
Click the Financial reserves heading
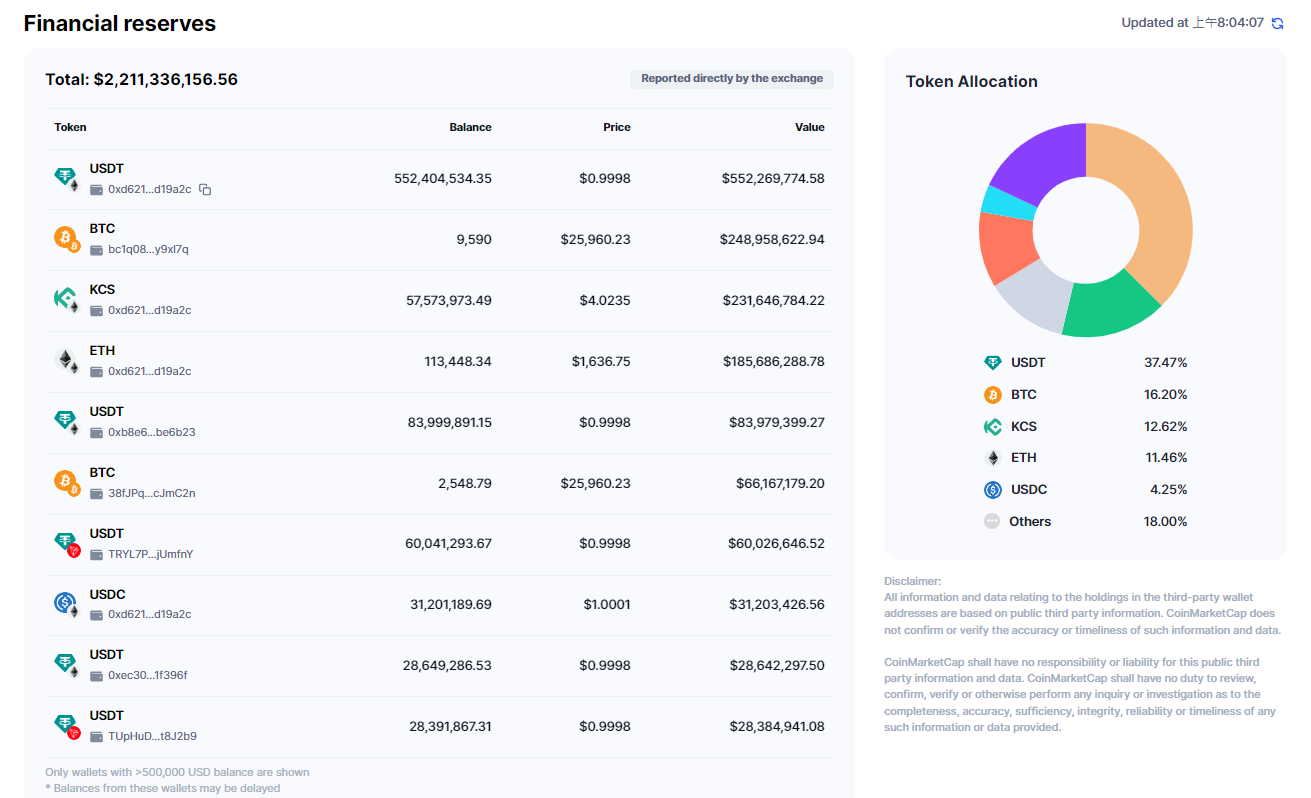pos(120,23)
